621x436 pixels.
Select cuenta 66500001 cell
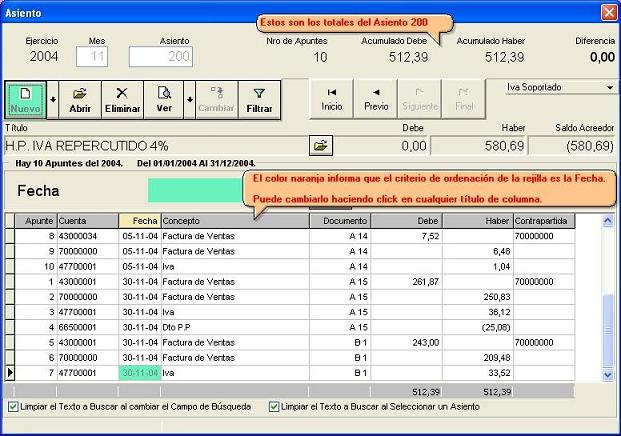[x=88, y=327]
